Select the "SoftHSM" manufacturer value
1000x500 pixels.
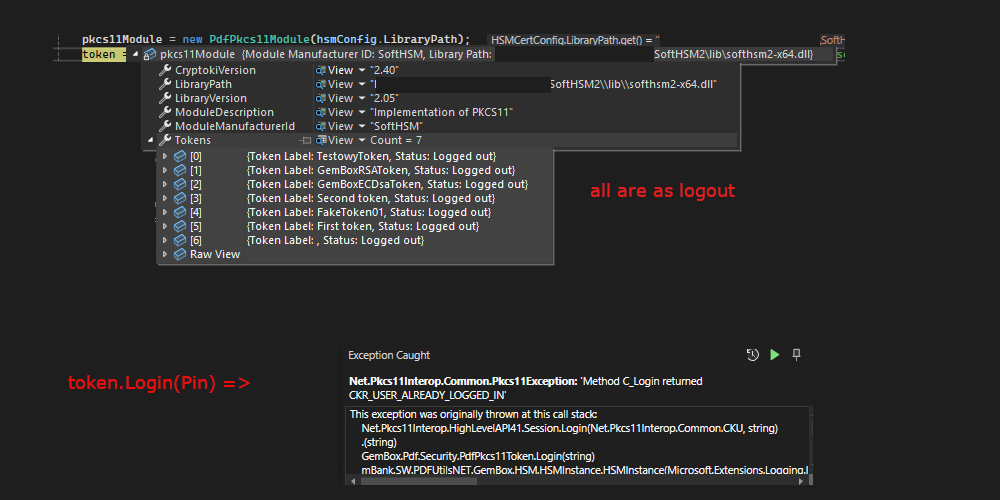click(x=397, y=126)
